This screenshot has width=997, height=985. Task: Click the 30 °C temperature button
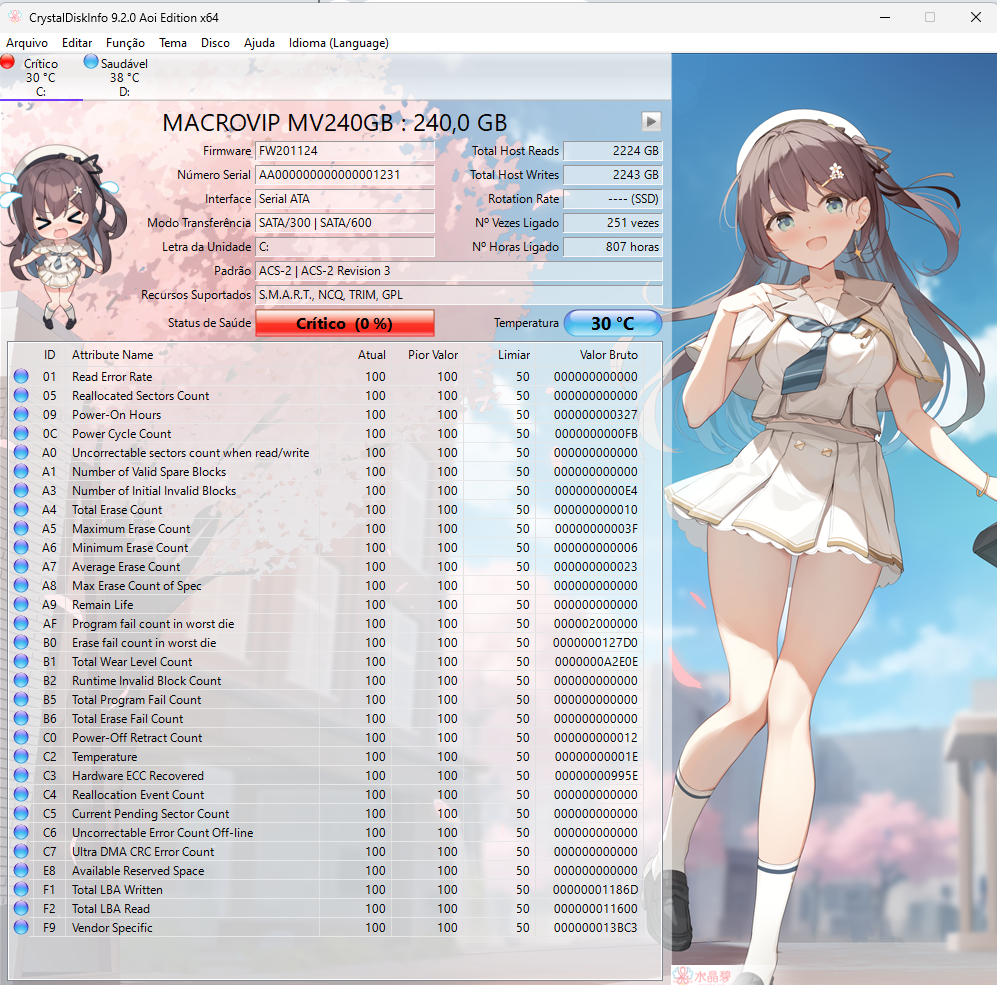613,323
